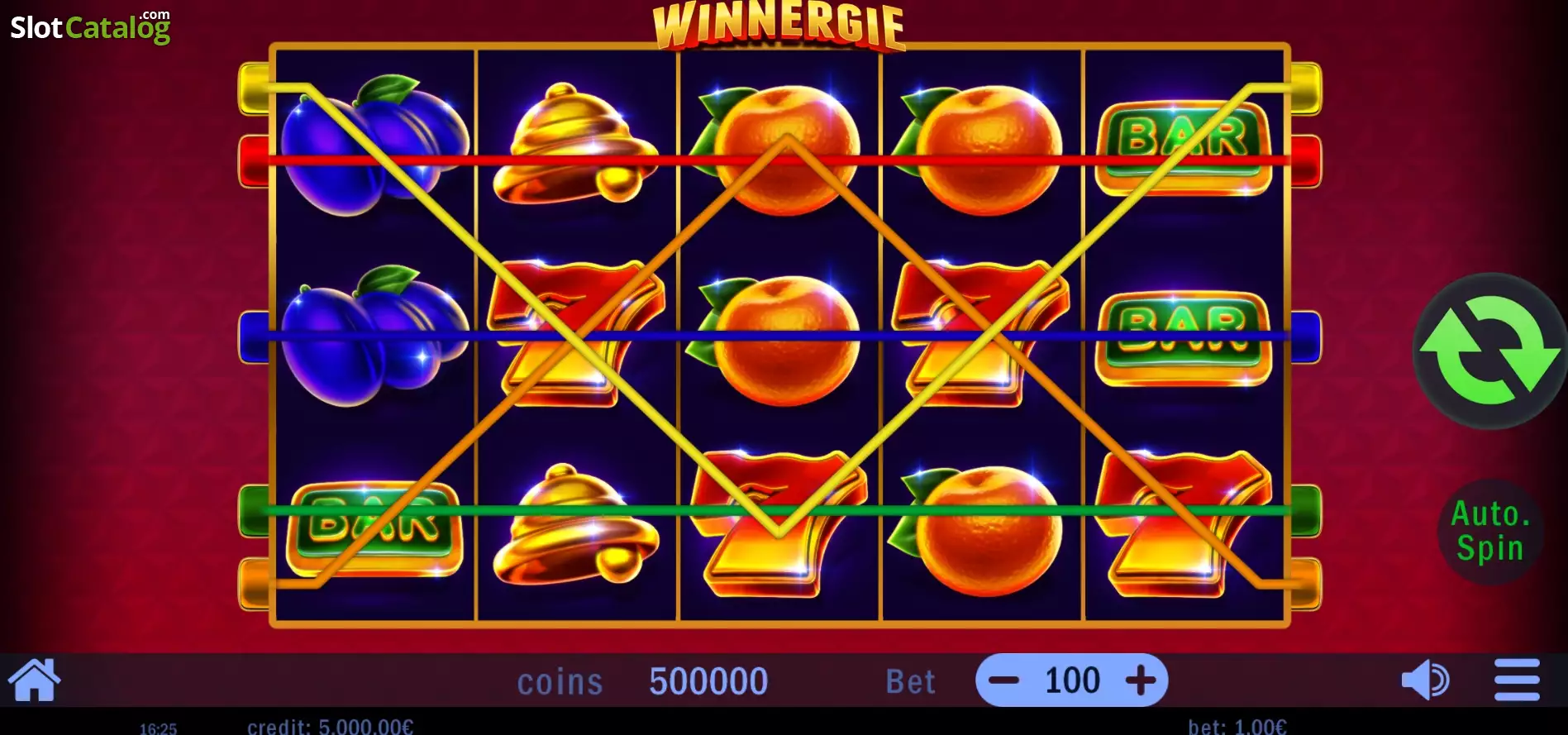Viewport: 1568px width, 735px height.
Task: Click the golden bell in top row
Action: click(x=576, y=144)
